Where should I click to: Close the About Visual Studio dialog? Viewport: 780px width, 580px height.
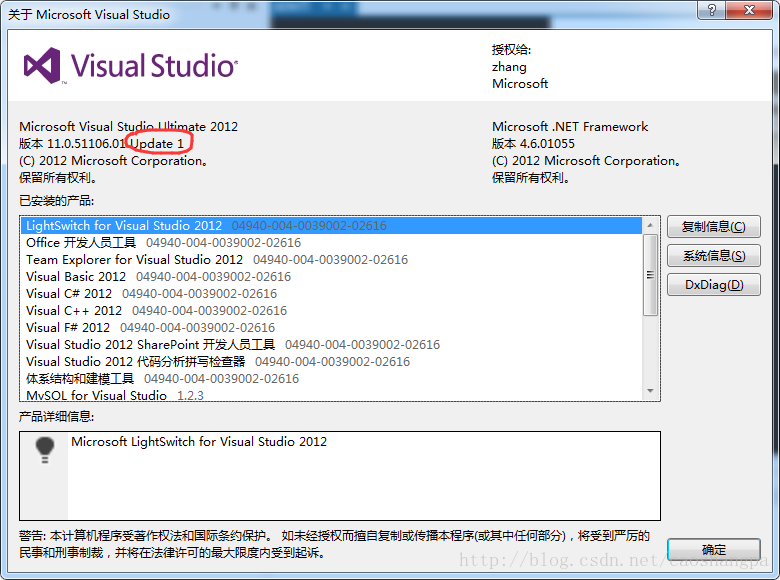click(750, 9)
